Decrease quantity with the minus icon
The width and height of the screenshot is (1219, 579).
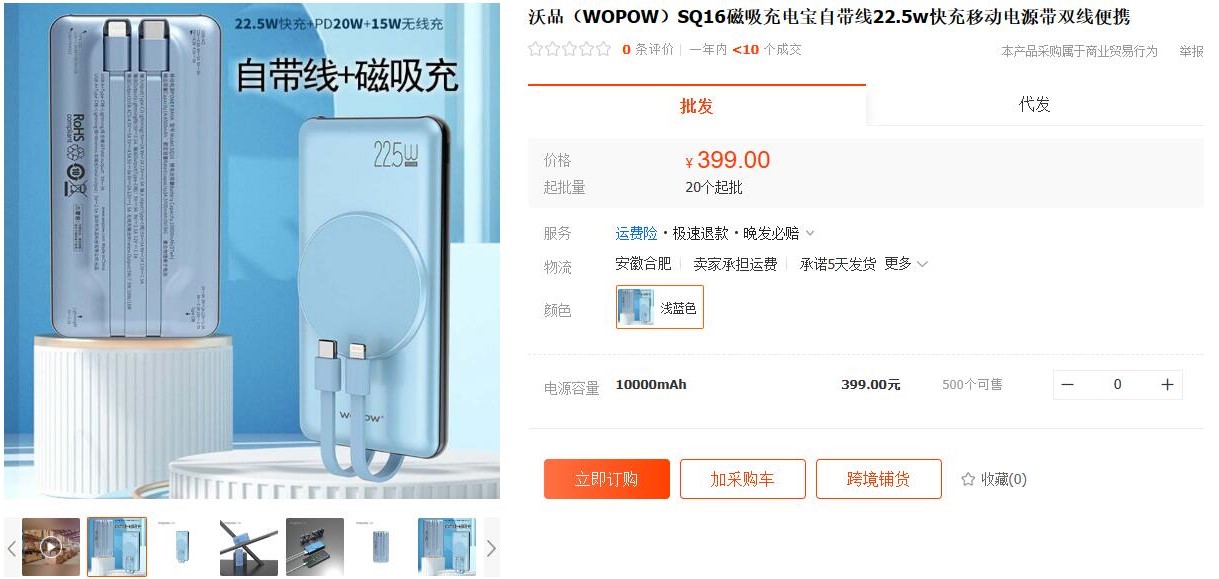[x=1068, y=385]
